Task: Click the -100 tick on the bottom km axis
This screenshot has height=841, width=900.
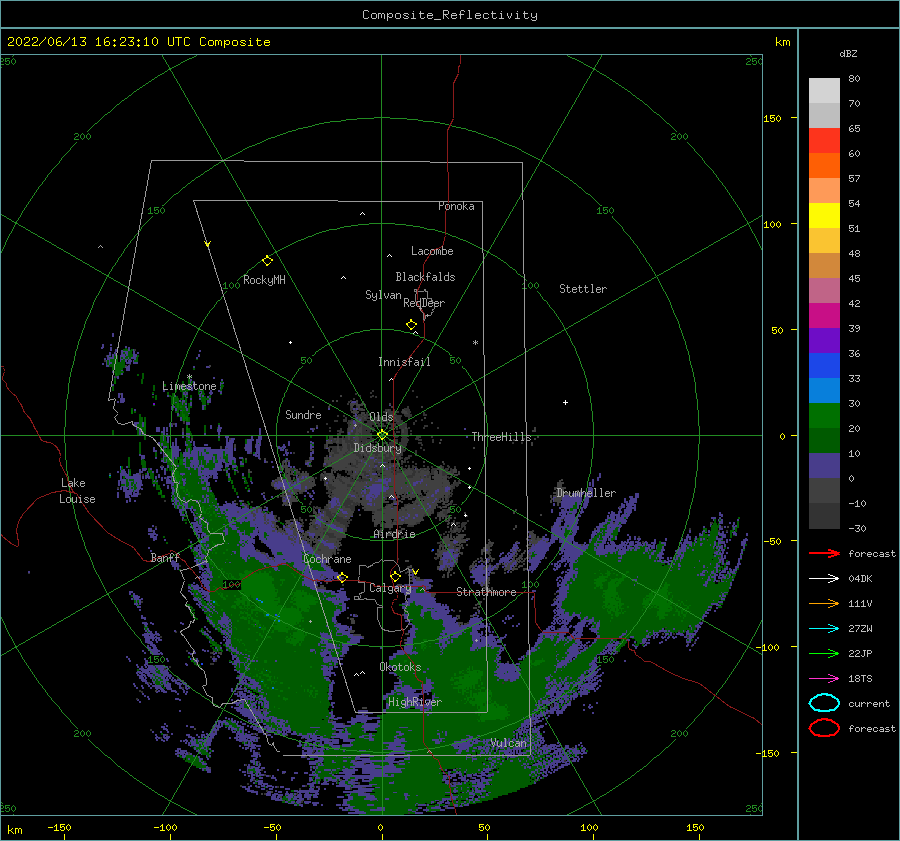Action: tap(165, 827)
